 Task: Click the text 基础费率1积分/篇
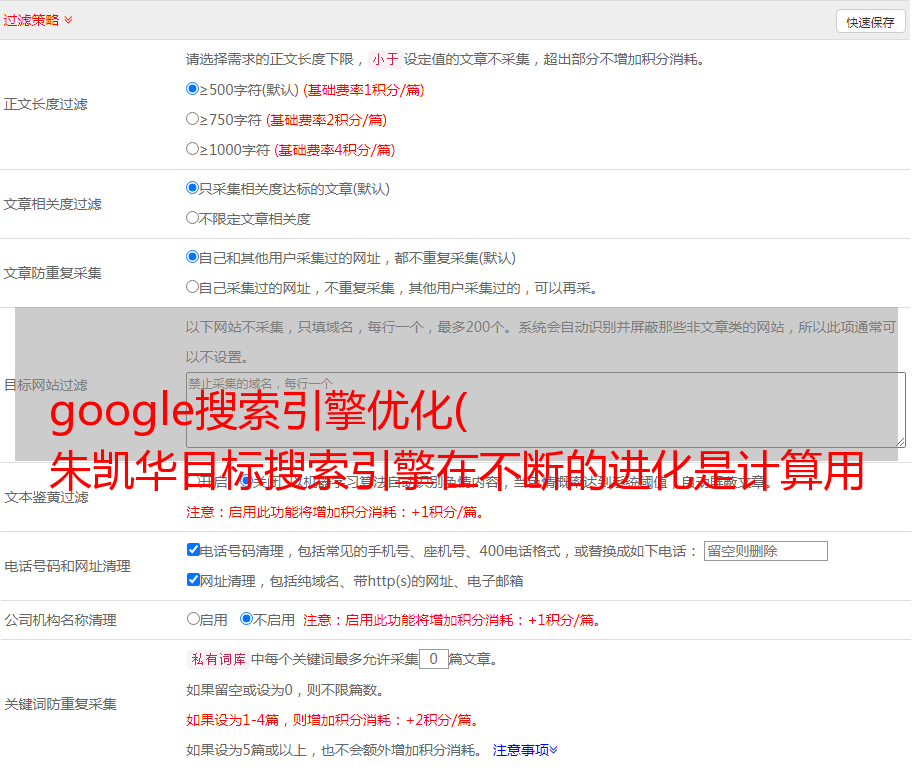(364, 90)
